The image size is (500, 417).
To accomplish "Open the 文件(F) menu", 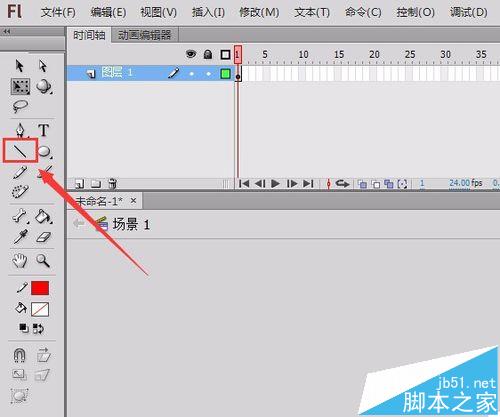I will [x=58, y=13].
